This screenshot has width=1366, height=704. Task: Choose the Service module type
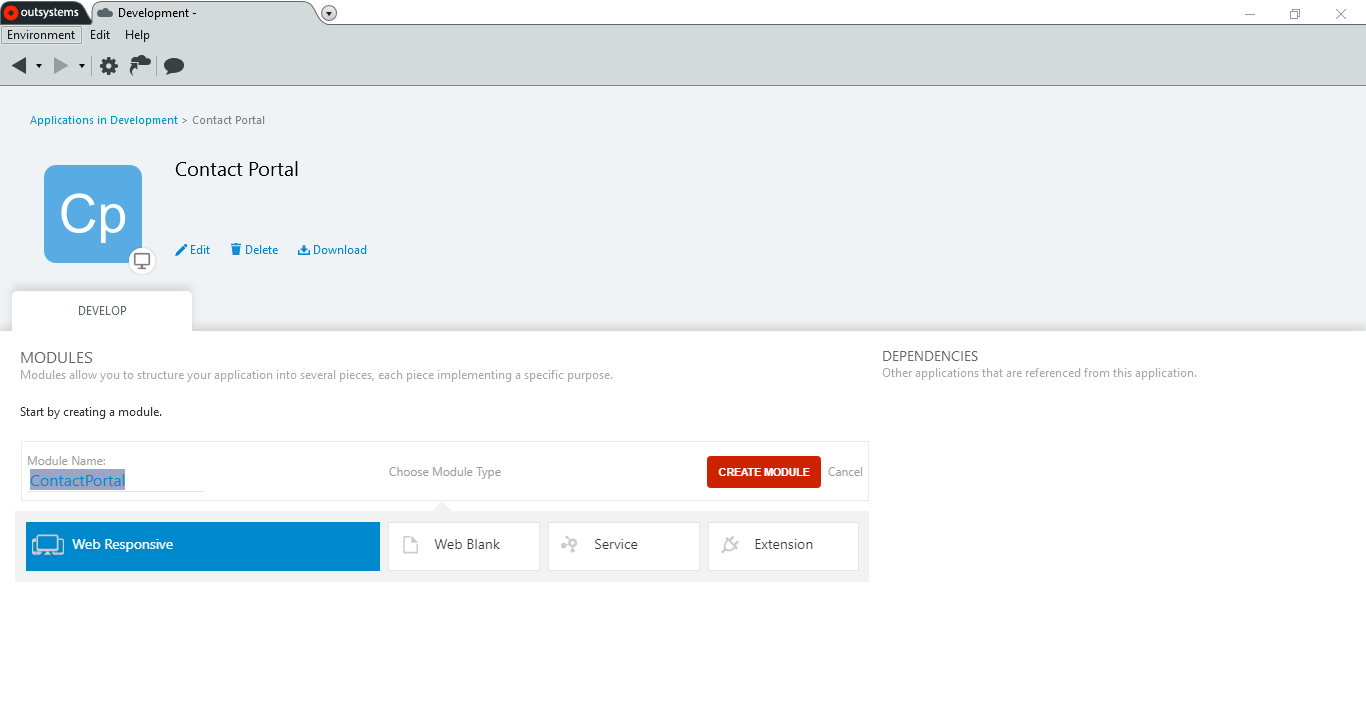(624, 546)
